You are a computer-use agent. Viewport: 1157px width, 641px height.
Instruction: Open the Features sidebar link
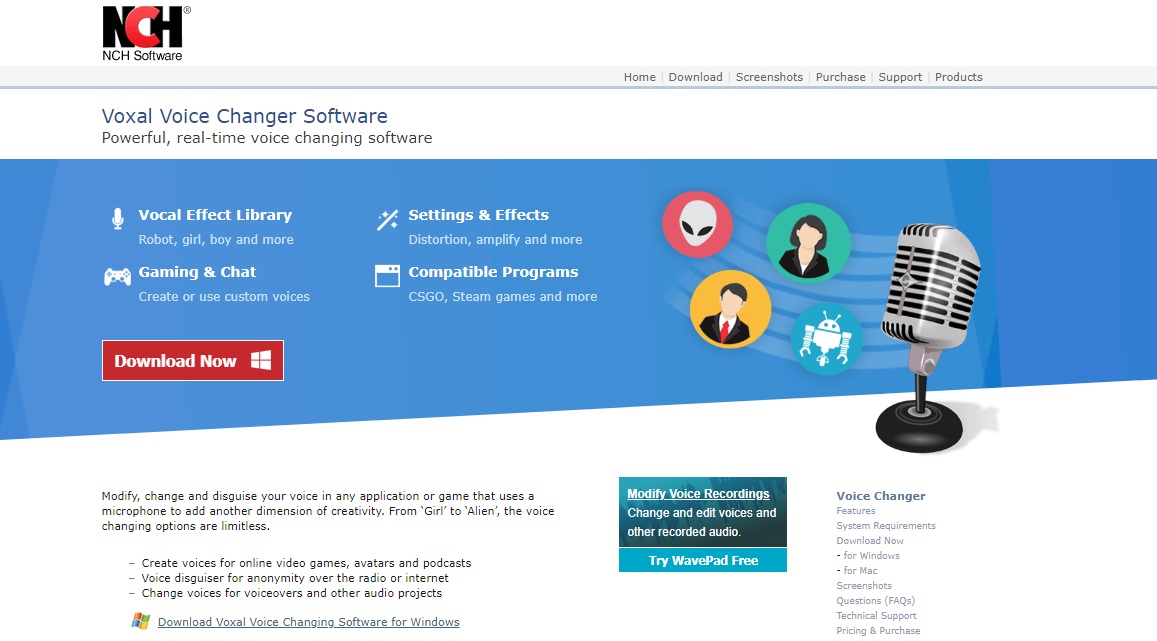(856, 510)
